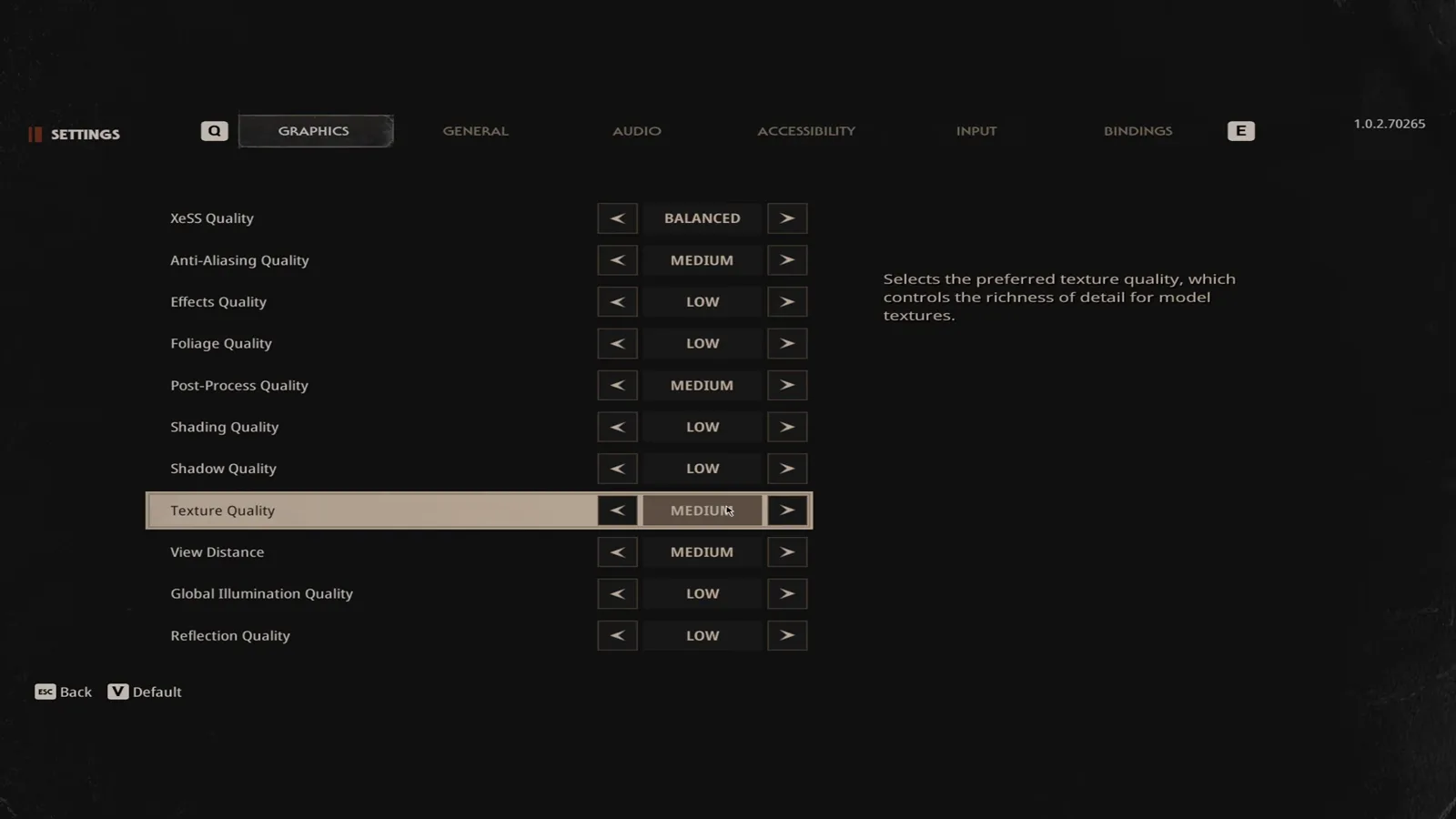Select the Global Illumination Quality label
Image resolution: width=1456 pixels, height=819 pixels.
coord(262,594)
